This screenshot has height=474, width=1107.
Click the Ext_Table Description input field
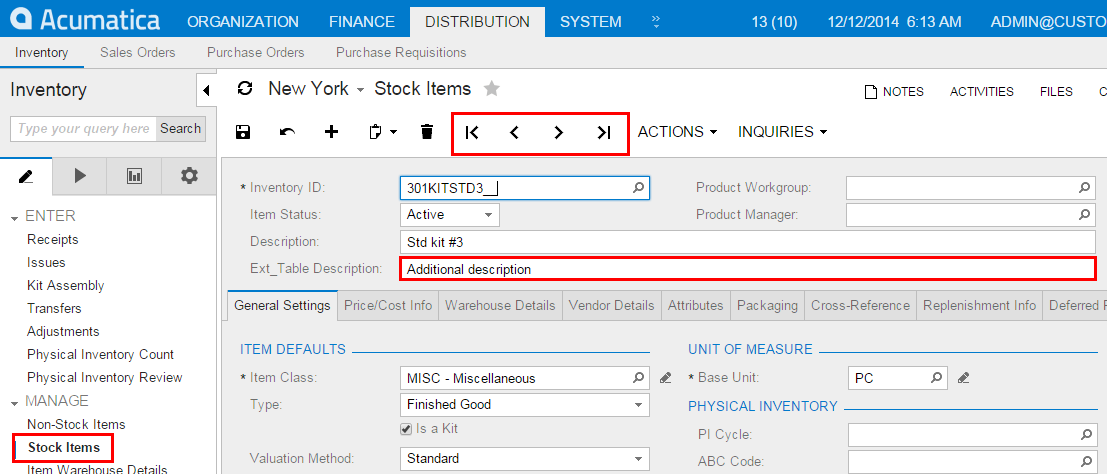746,269
